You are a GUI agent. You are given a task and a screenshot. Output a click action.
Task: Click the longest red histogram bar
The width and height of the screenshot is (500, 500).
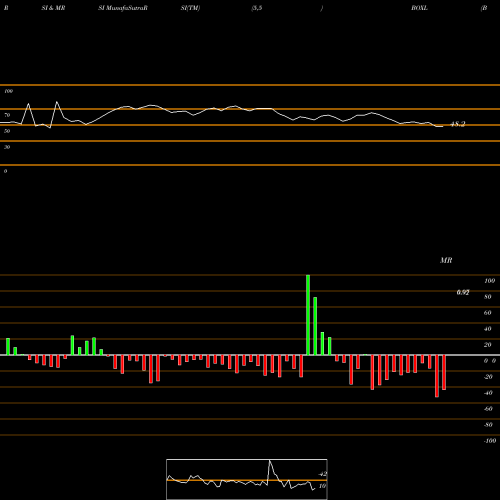437,376
